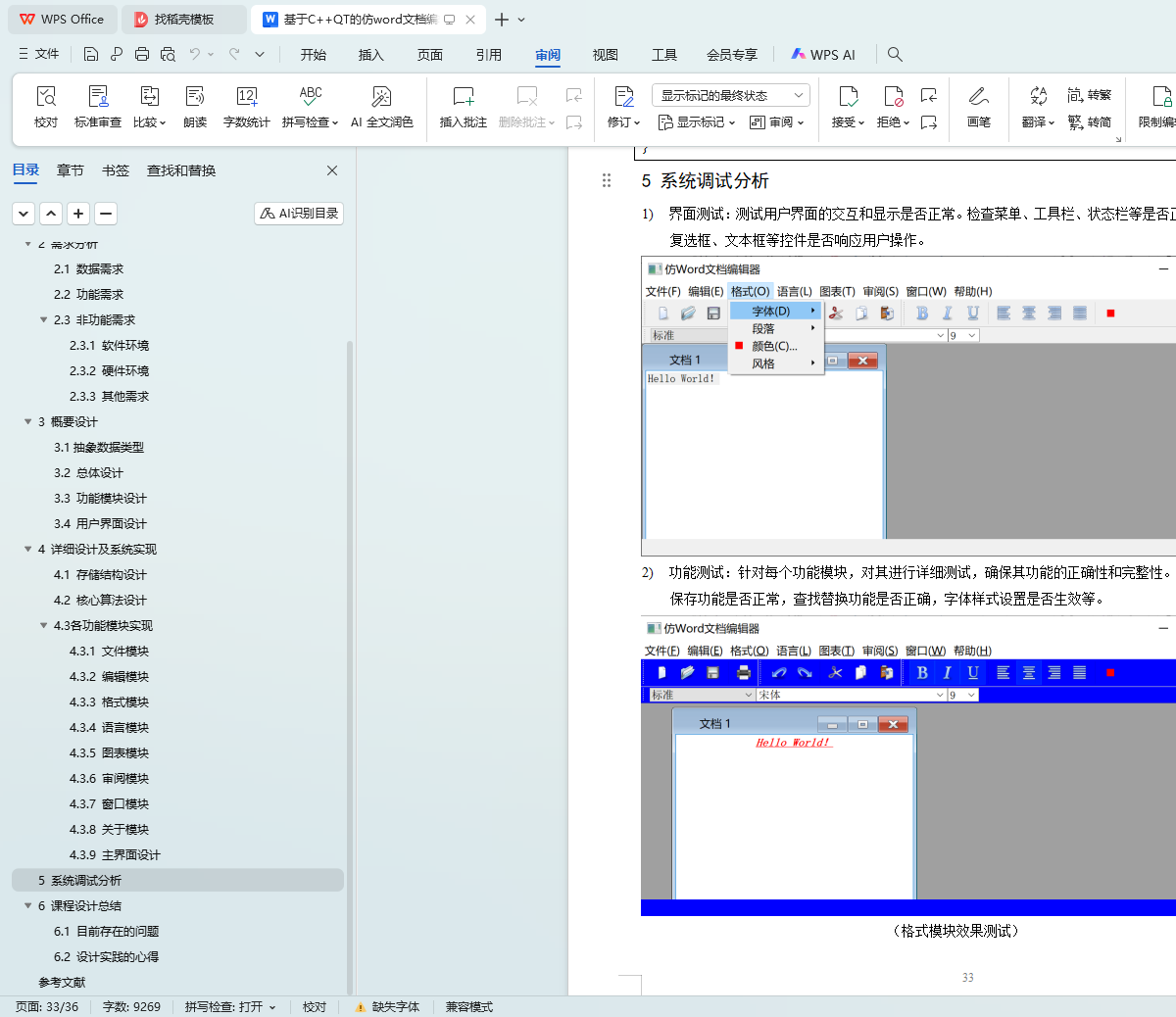Switch to 插入 ribbon tab
The width and height of the screenshot is (1176, 1017).
(371, 55)
